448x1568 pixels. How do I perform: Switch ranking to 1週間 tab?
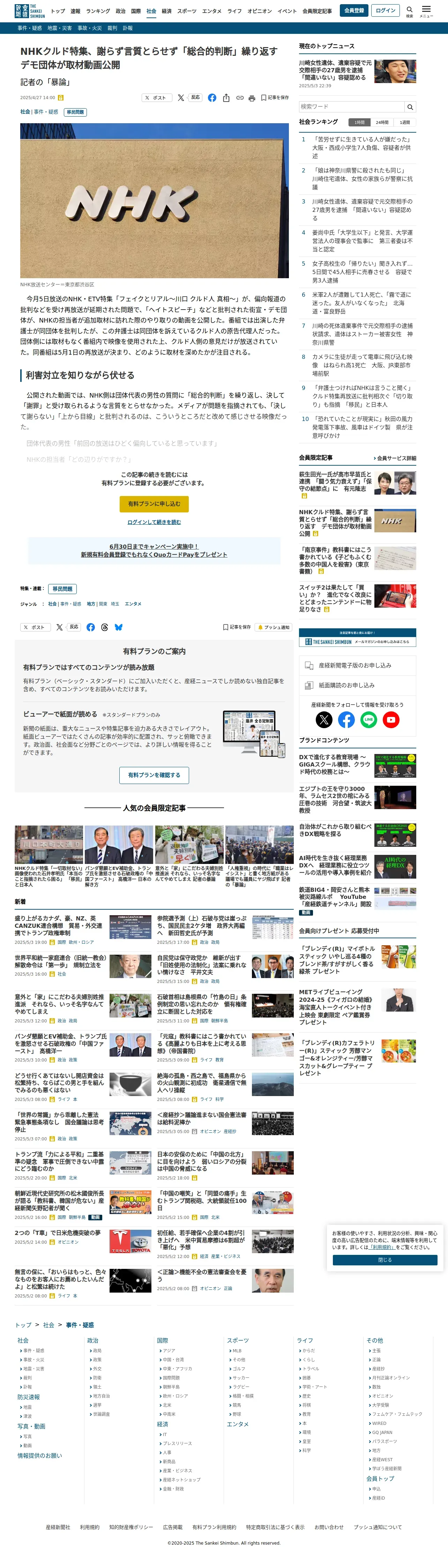pos(405,123)
